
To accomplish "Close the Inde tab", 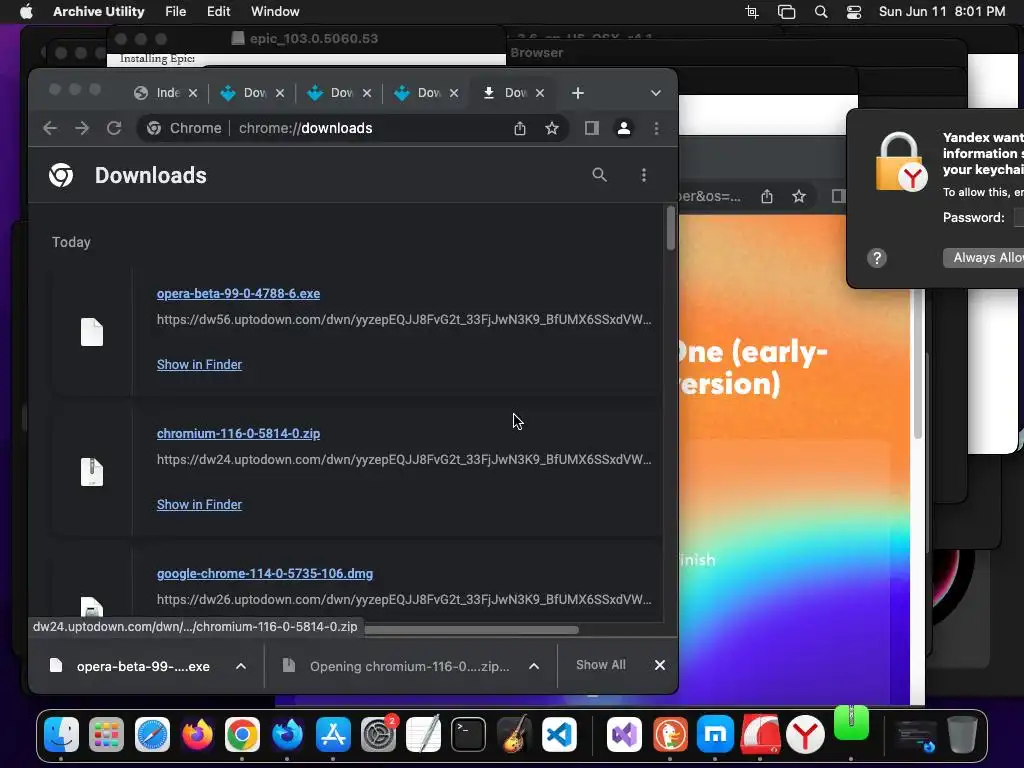I will [193, 93].
